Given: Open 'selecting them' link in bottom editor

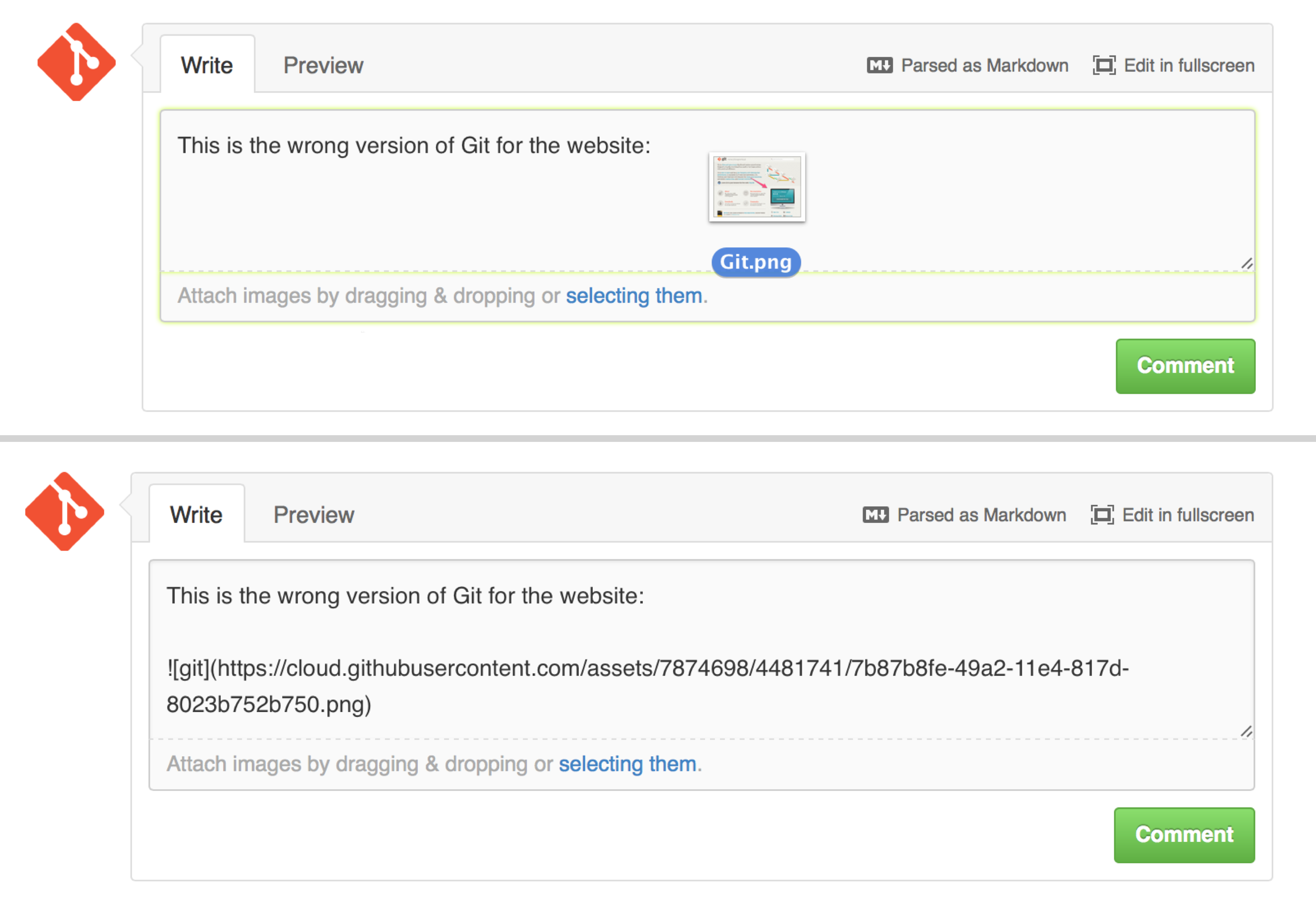Looking at the screenshot, I should (x=627, y=763).
